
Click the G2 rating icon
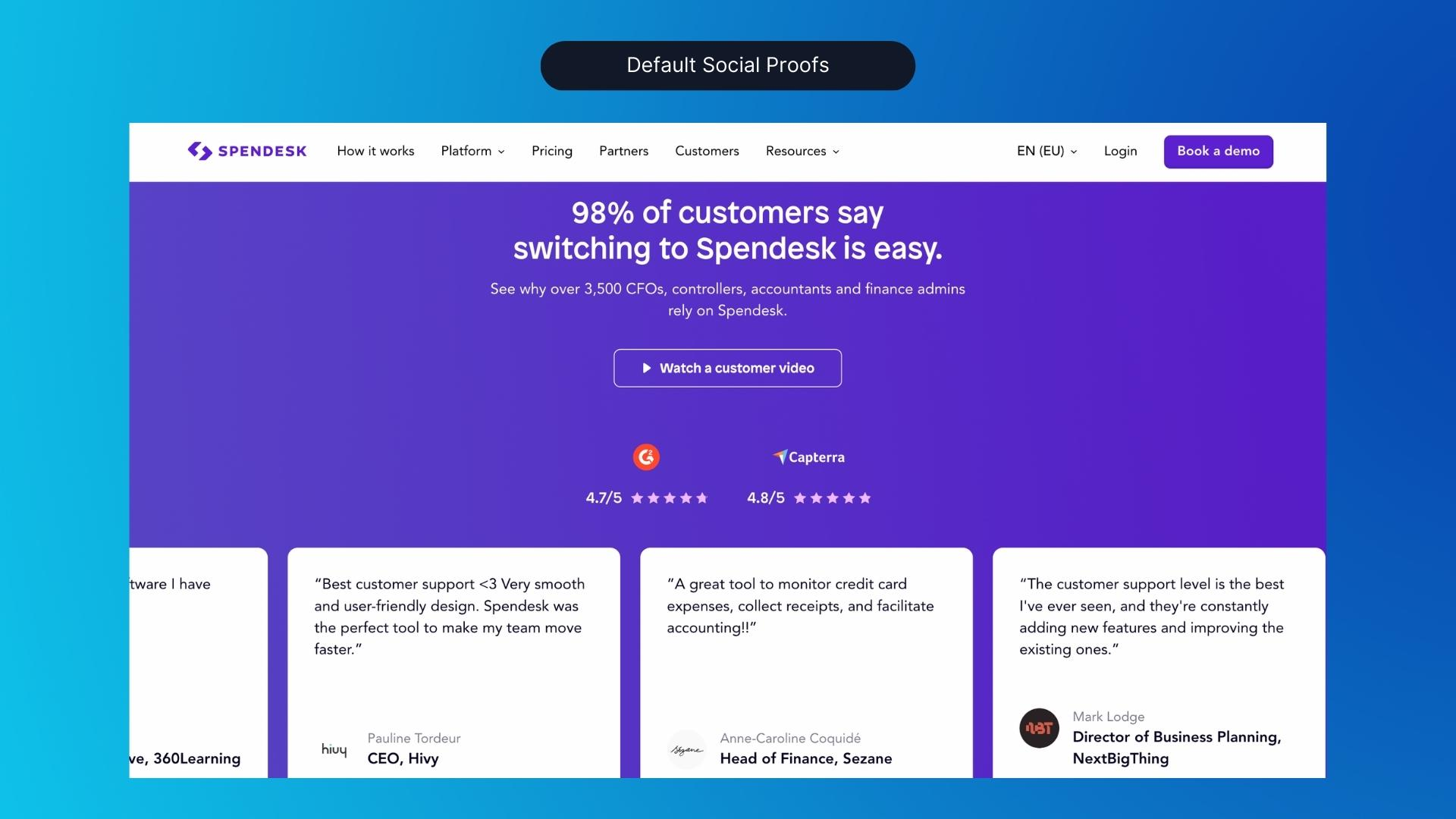[646, 457]
